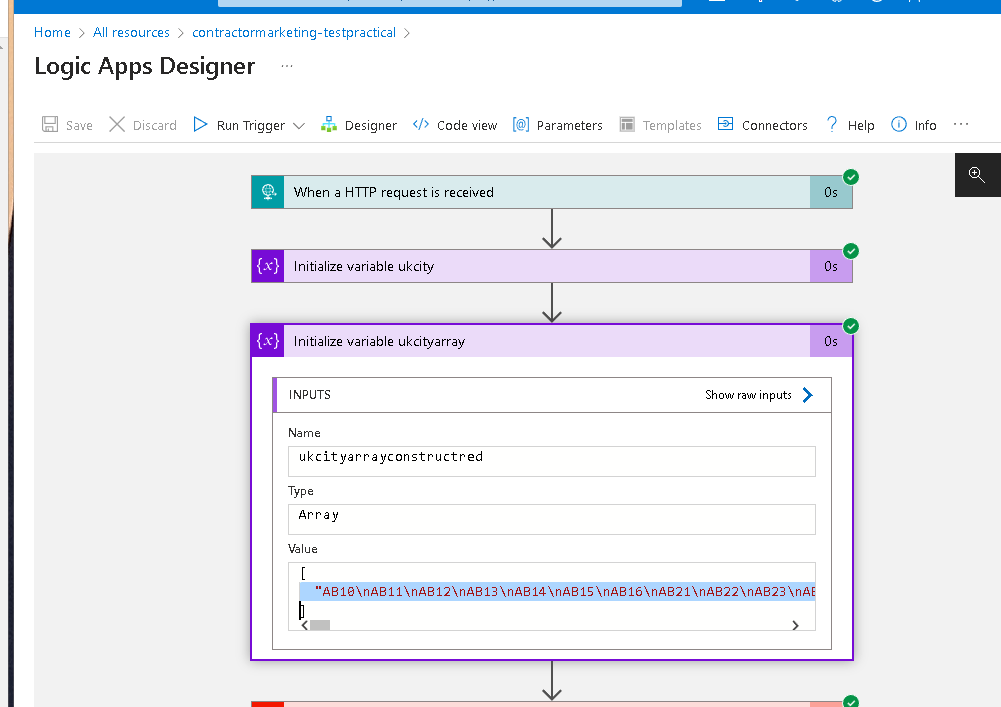Click the Show raw inputs link
The width and height of the screenshot is (1001, 707).
pyautogui.click(x=748, y=395)
